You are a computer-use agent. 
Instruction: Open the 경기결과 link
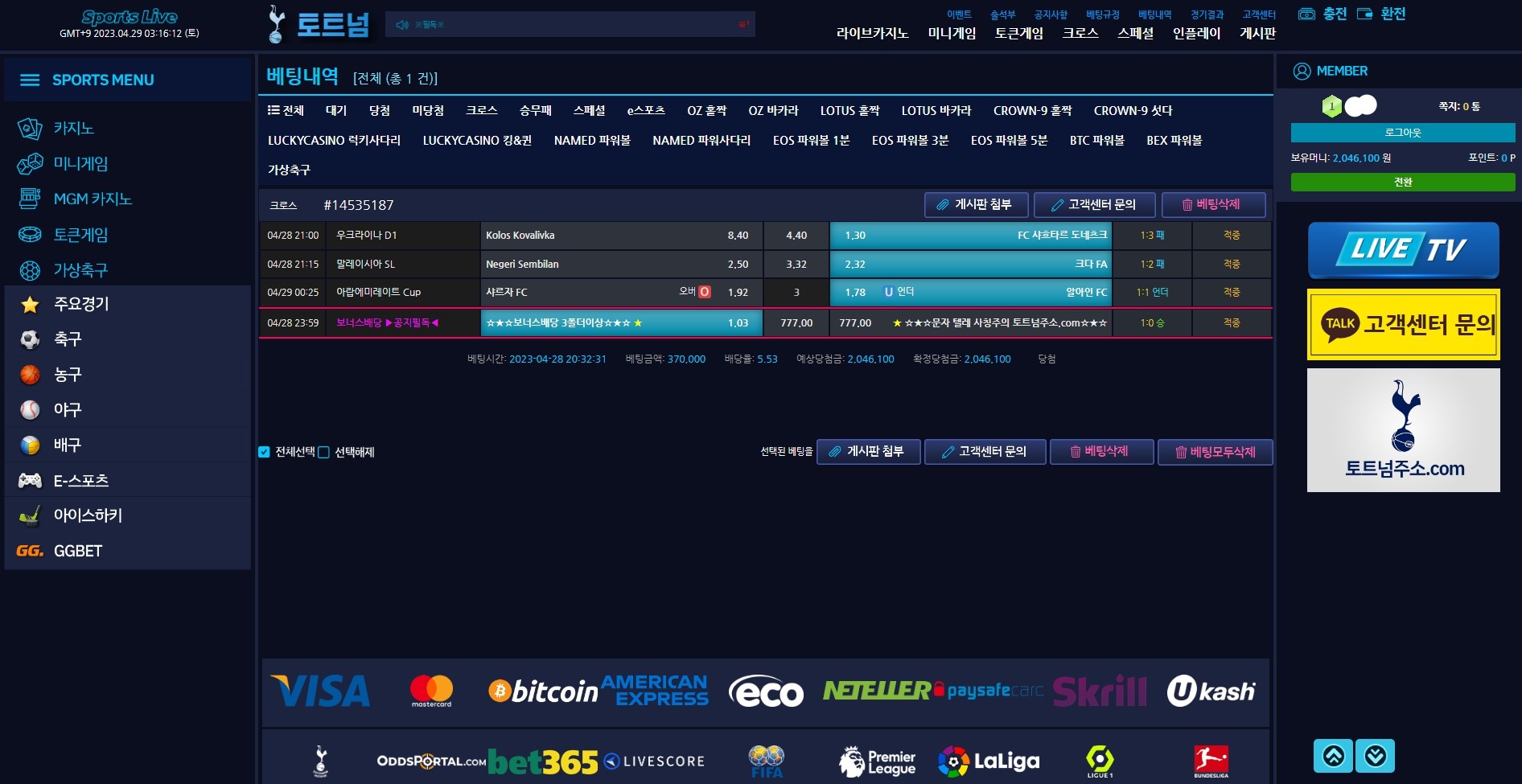[1207, 14]
